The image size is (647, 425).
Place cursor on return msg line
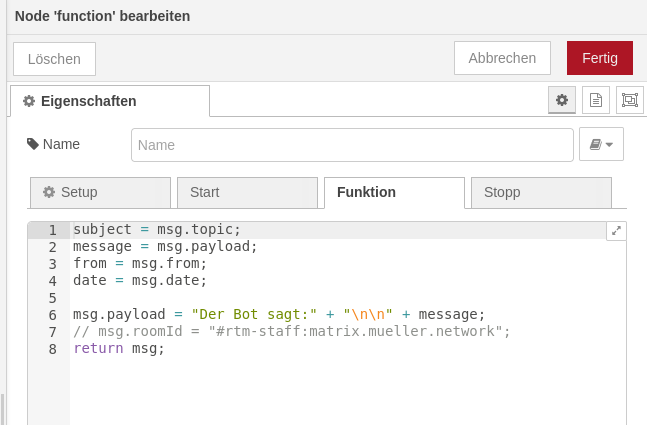click(x=119, y=348)
